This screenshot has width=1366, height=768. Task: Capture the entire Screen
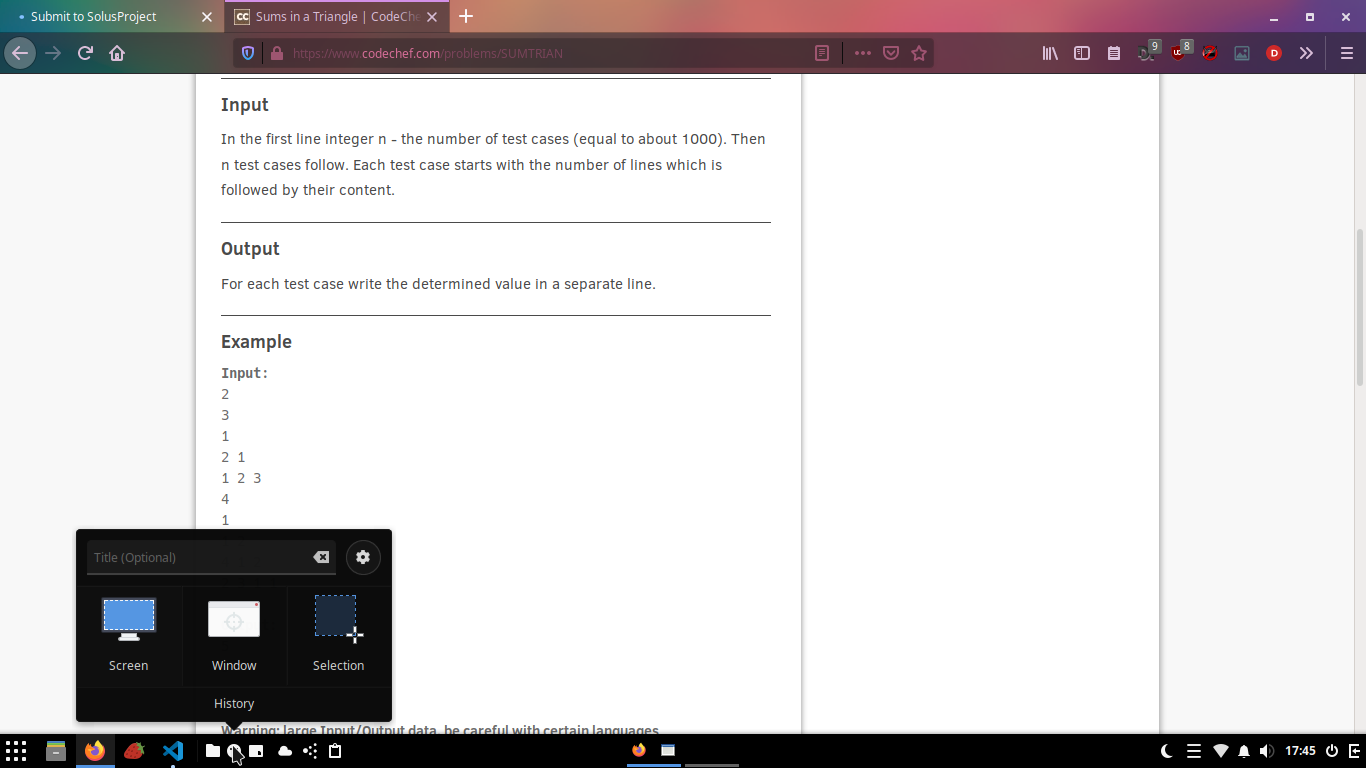click(129, 635)
